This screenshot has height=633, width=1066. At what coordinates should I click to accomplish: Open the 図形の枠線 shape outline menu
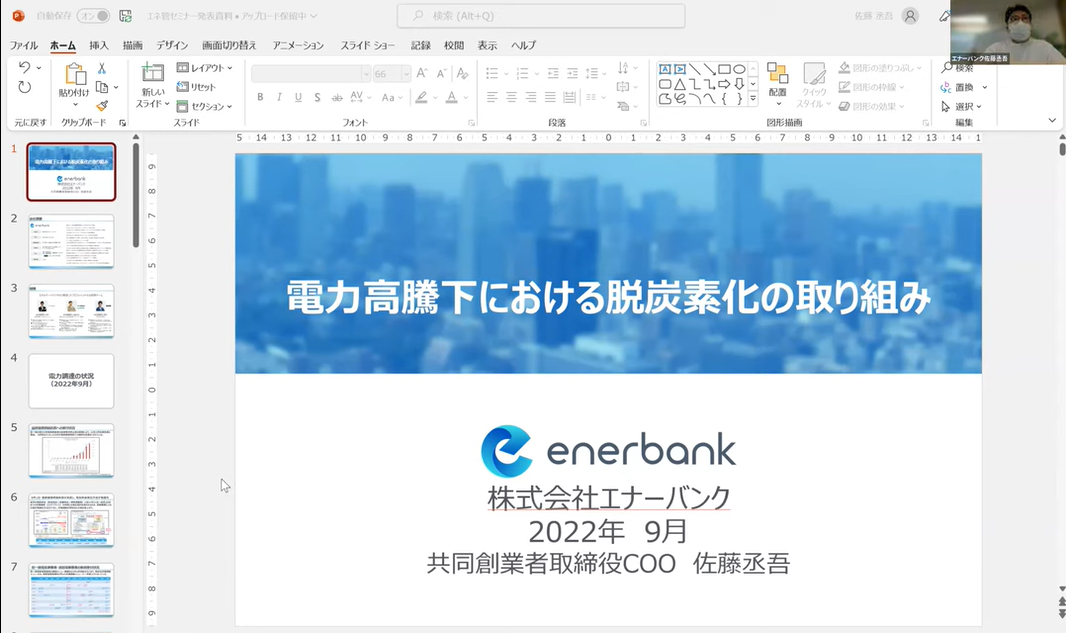coord(871,87)
